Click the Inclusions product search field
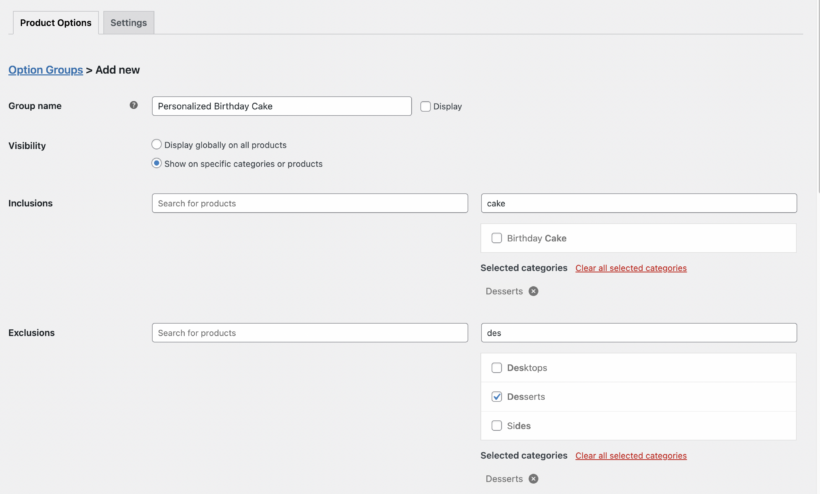820x494 pixels. tap(309, 203)
